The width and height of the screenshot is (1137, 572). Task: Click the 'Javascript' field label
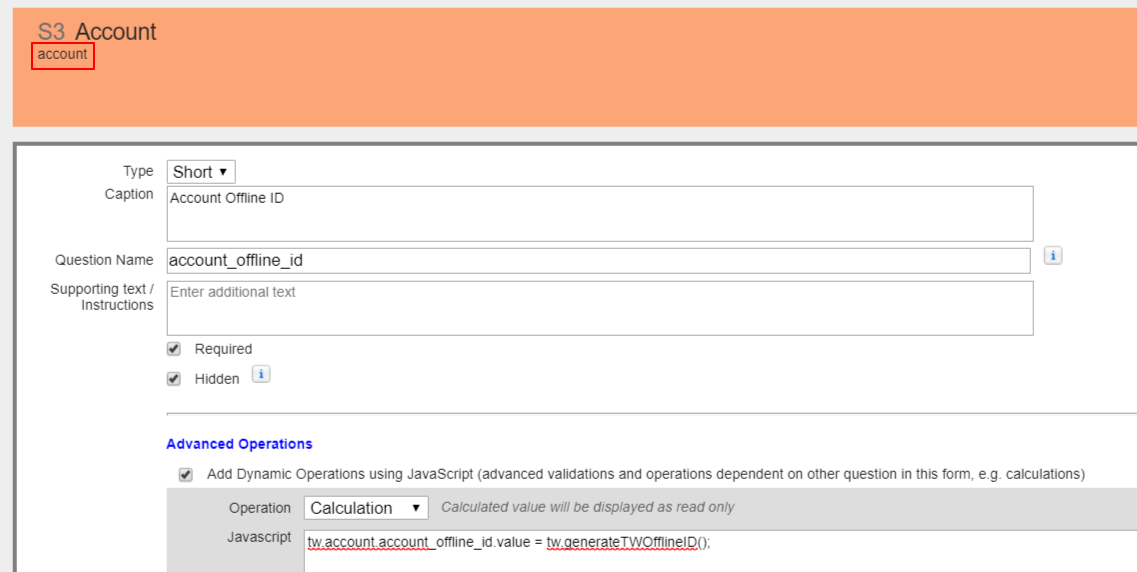259,537
